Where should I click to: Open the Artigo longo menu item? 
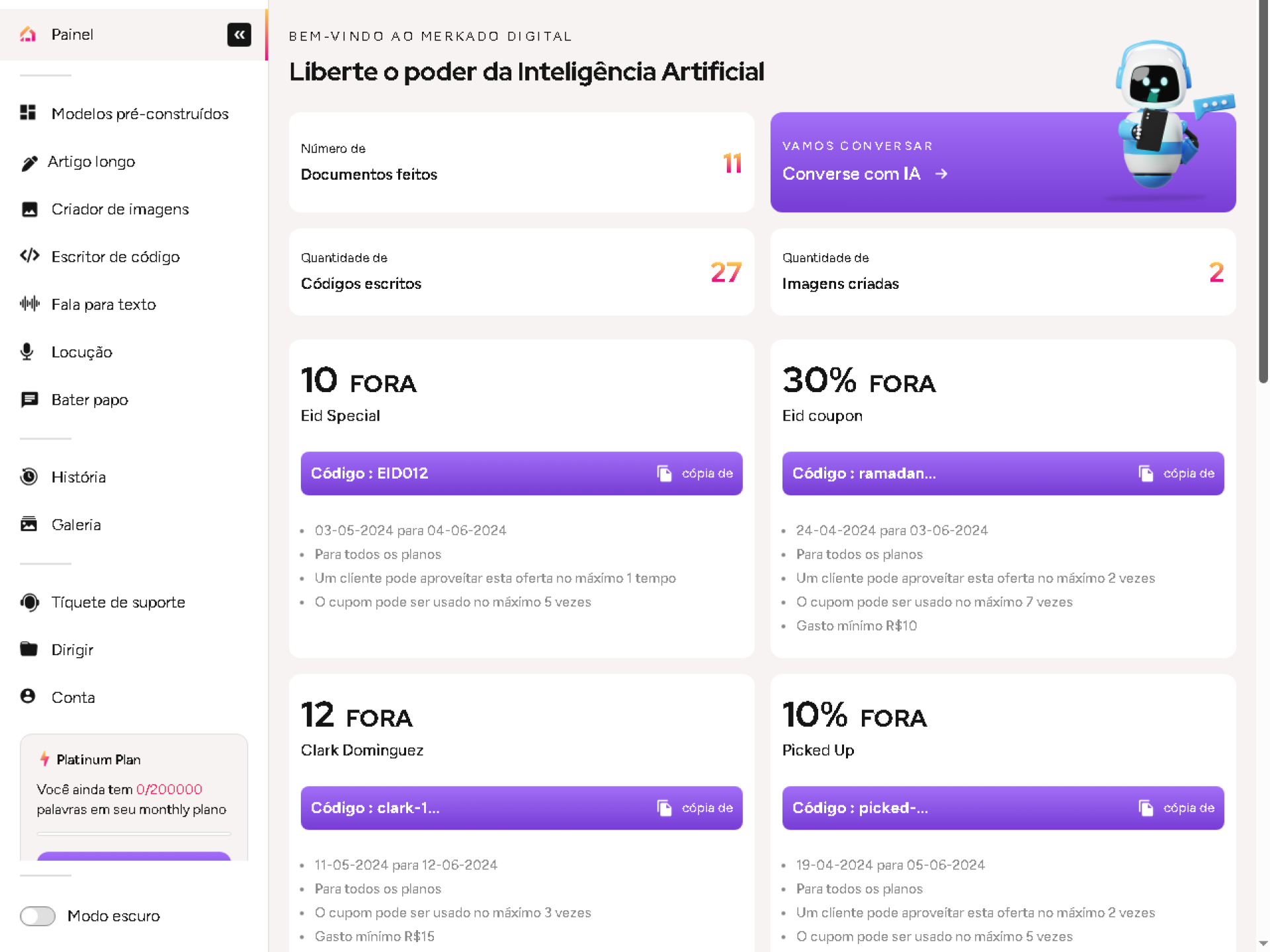pyautogui.click(x=91, y=162)
